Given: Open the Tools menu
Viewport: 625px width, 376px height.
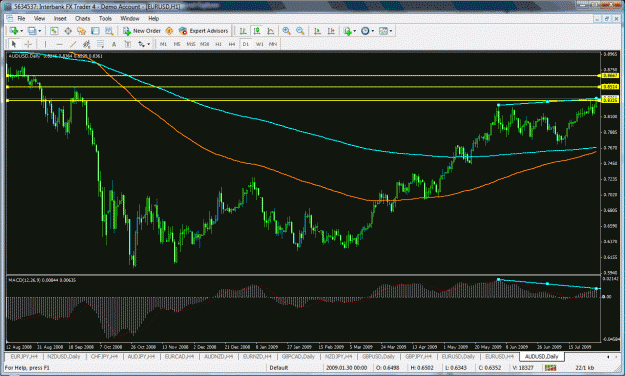Looking at the screenshot, I should pyautogui.click(x=105, y=18).
